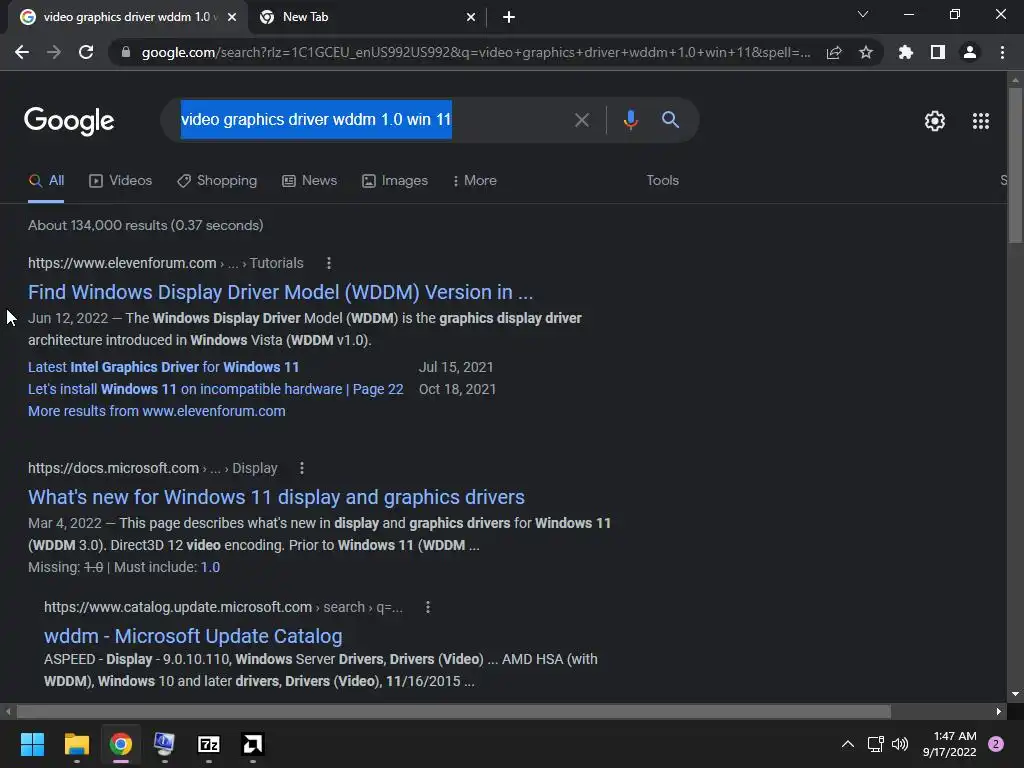Open the Extensions puzzle icon
The width and height of the screenshot is (1024, 768).
[906, 52]
